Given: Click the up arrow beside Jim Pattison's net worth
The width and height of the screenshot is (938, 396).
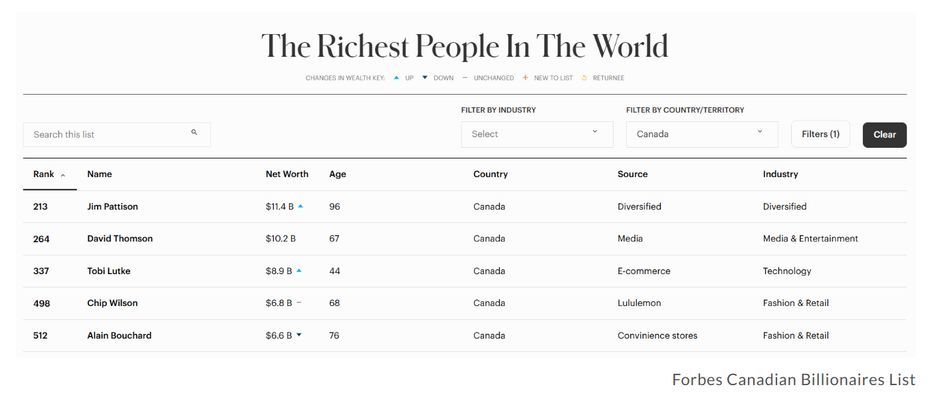Looking at the screenshot, I should coord(300,206).
